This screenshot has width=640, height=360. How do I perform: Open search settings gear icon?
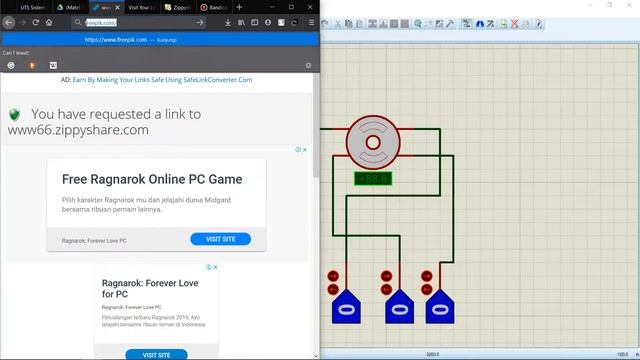[x=308, y=65]
